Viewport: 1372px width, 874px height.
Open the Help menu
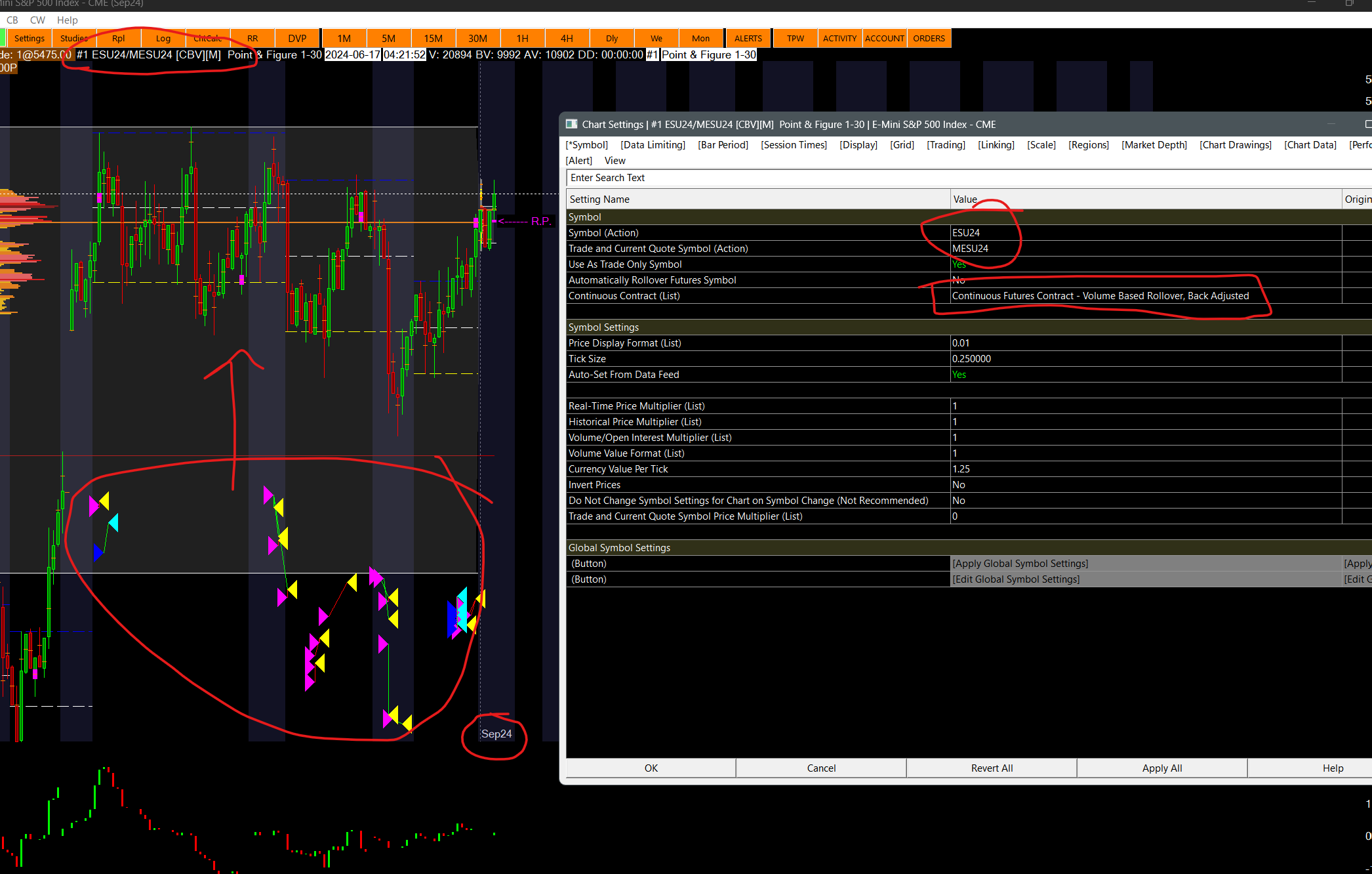[x=67, y=20]
